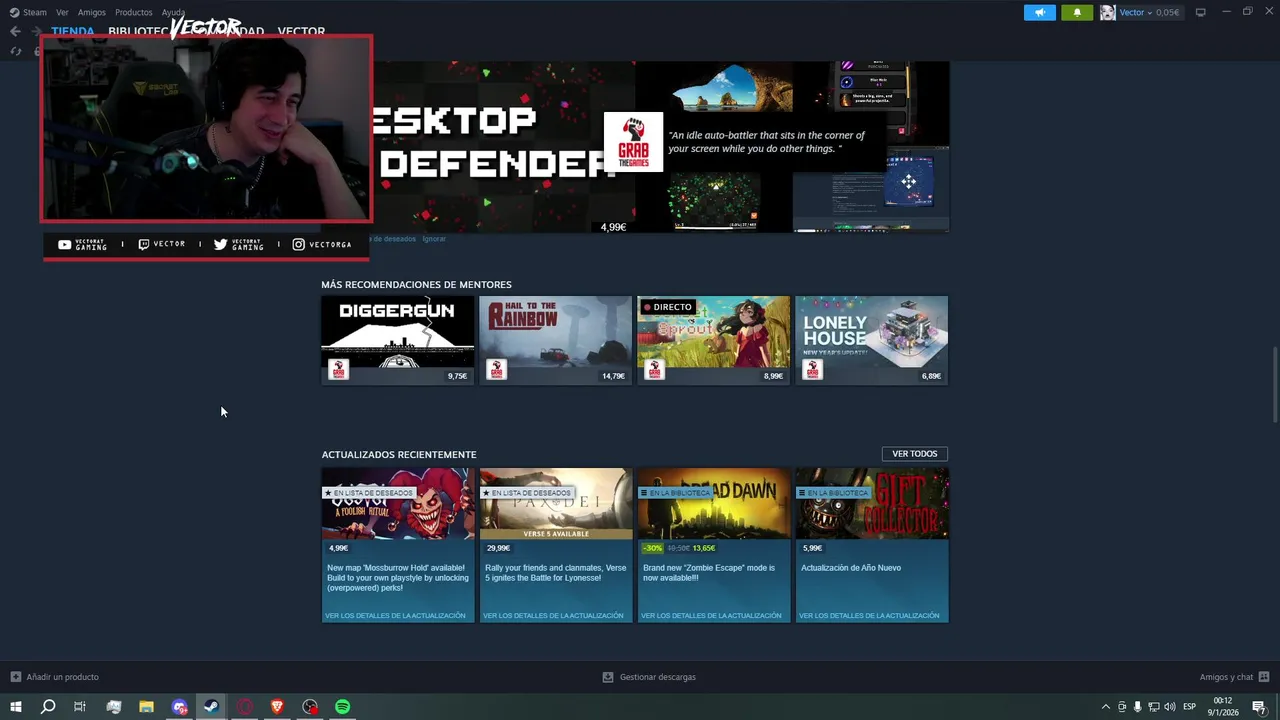Click the Steam taskbar icon
The height and width of the screenshot is (720, 1280).
click(211, 707)
